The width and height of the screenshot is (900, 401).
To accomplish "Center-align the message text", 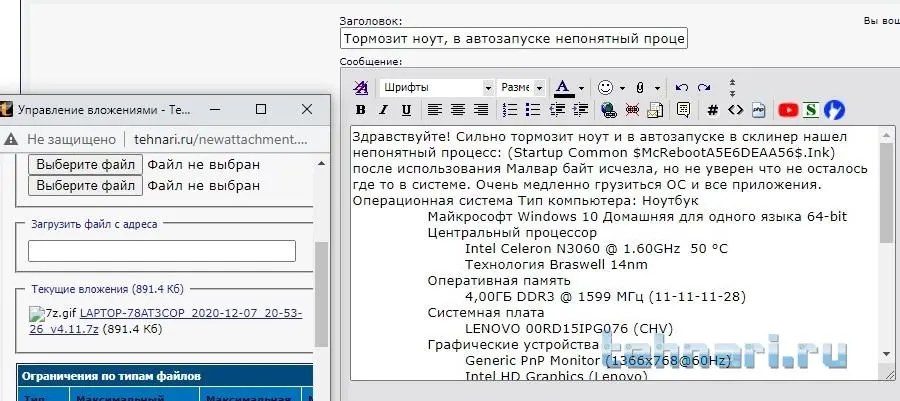I will 457,110.
